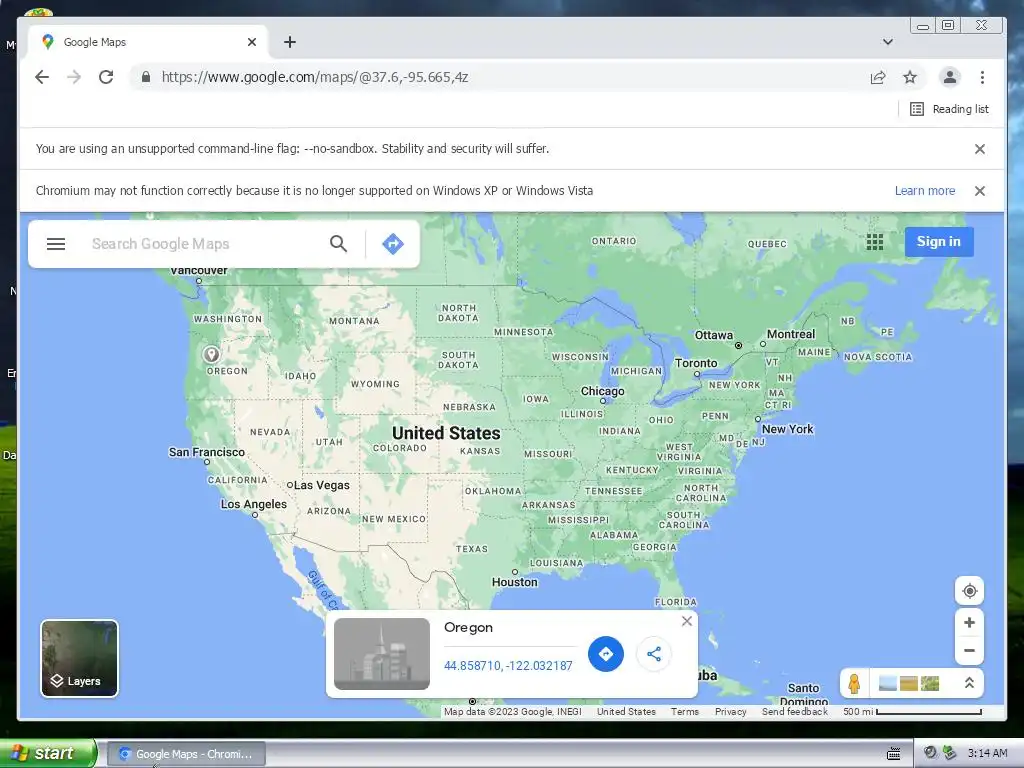1024x768 pixels.
Task: Click Send feedback in map footer
Action: pos(794,712)
